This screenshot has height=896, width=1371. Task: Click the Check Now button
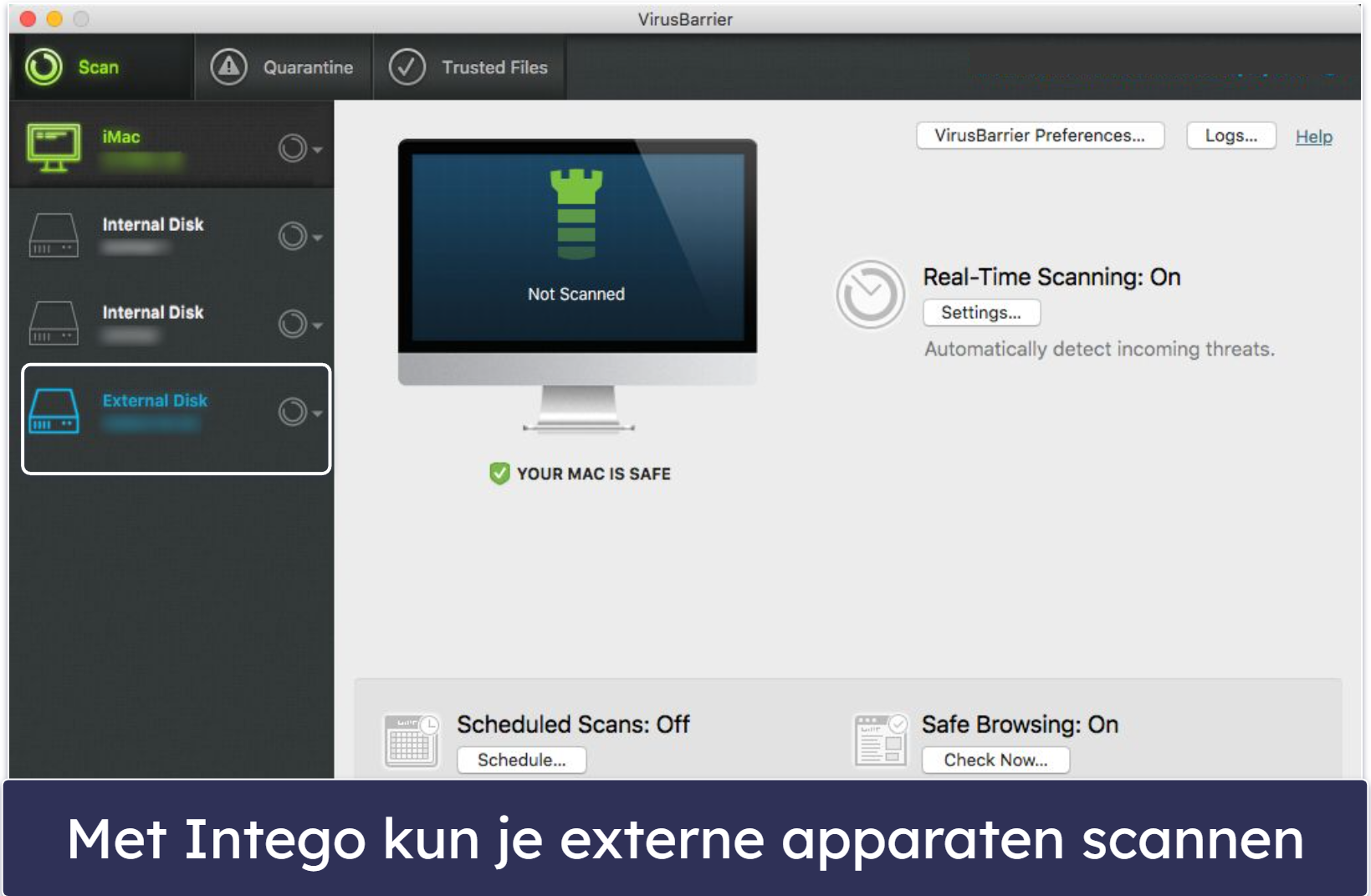click(x=995, y=760)
